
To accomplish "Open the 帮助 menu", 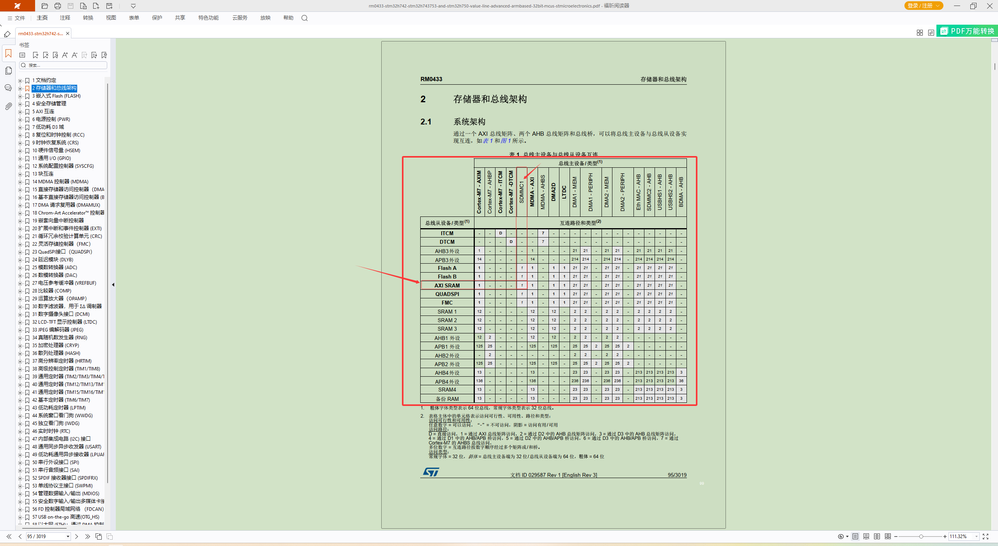I will pos(288,18).
